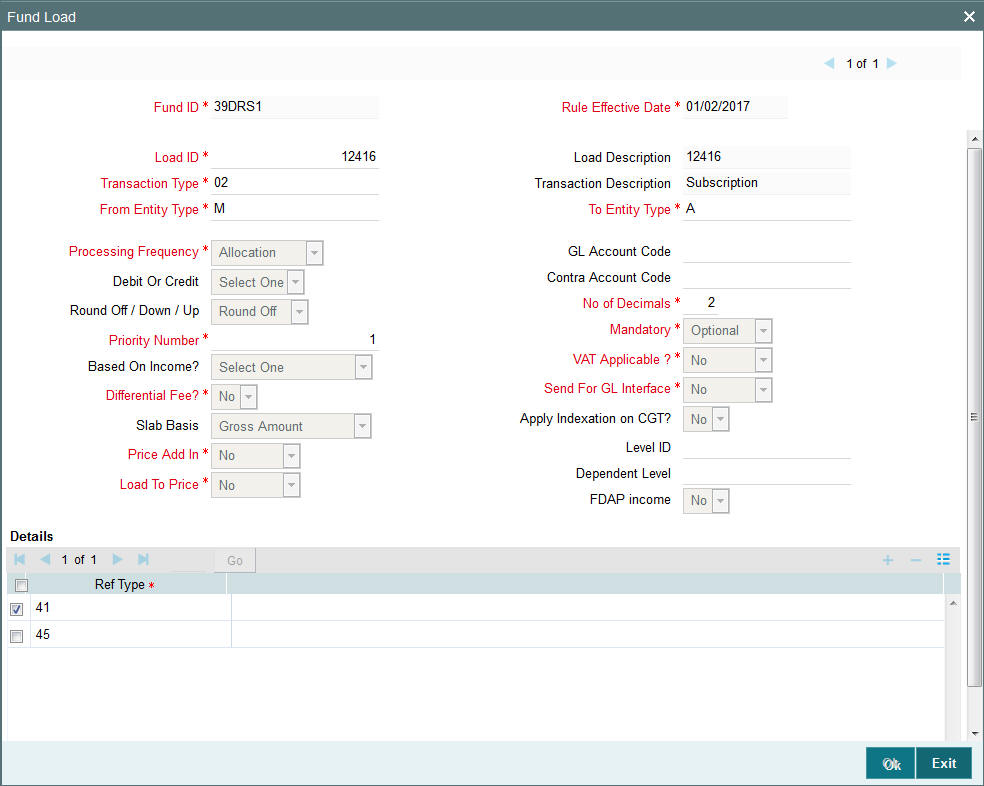
Task: Jump to last page in Details grid
Action: pyautogui.click(x=143, y=559)
